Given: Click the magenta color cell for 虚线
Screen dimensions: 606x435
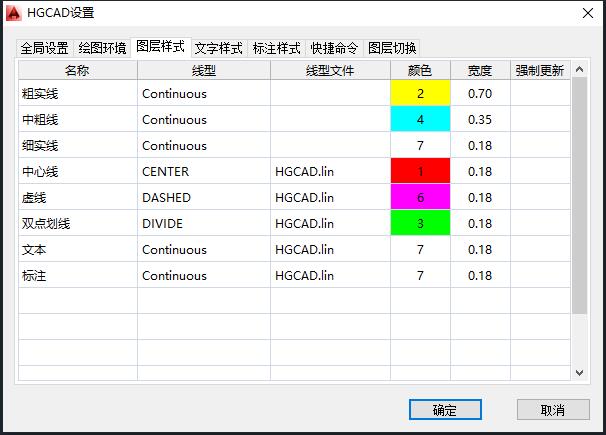Looking at the screenshot, I should [x=420, y=198].
